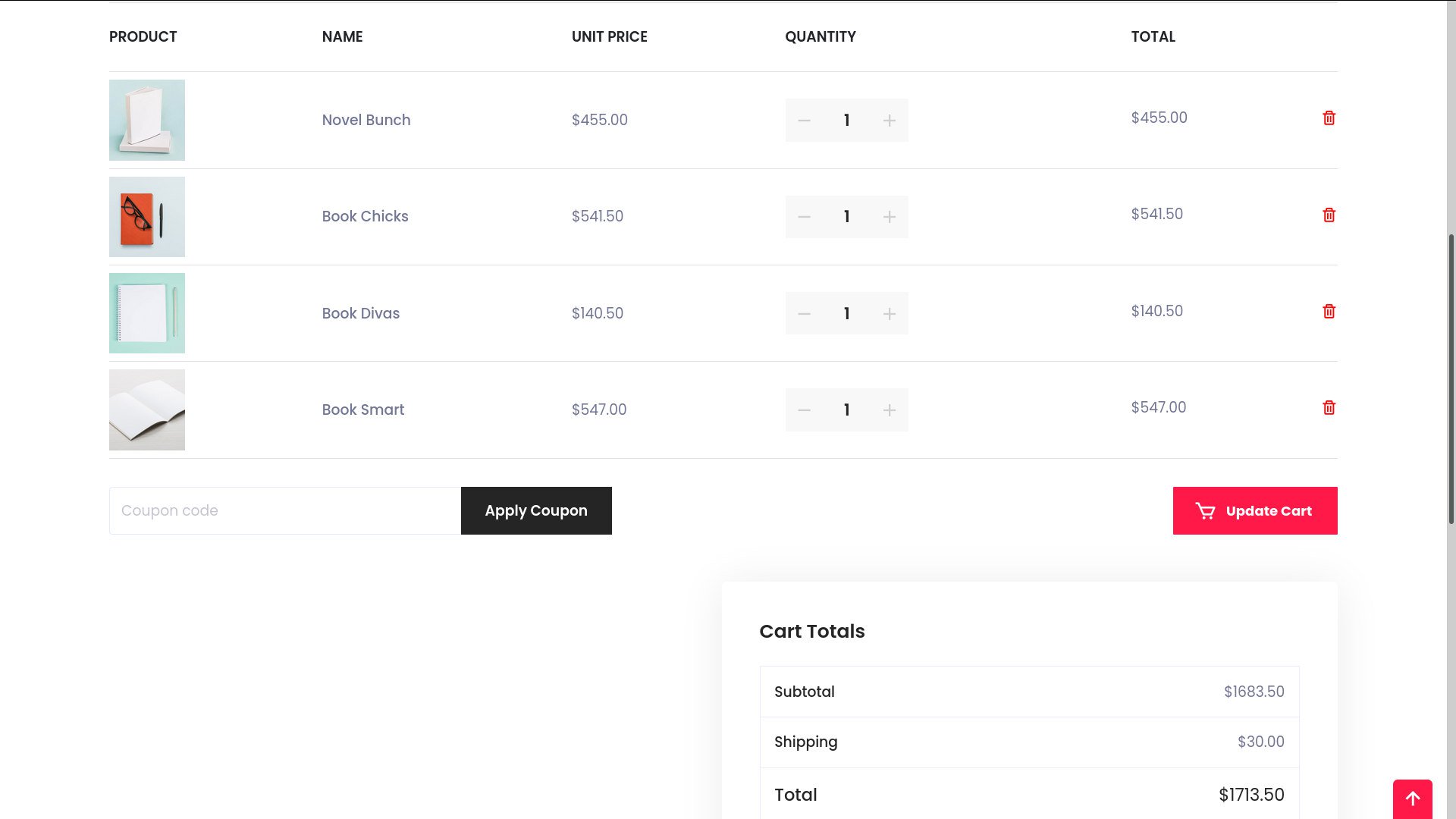
Task: Increase Novel Bunch quantity with plus
Action: [x=889, y=121]
